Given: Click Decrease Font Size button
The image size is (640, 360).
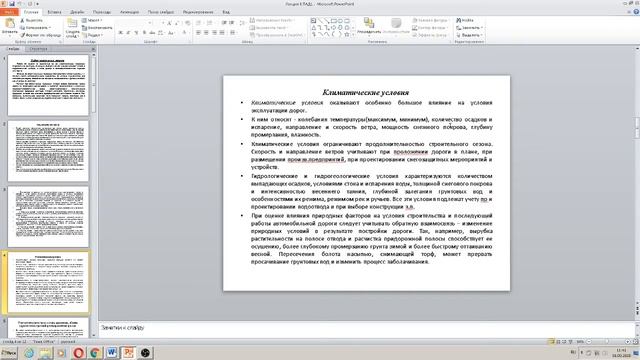Looking at the screenshot, I should coord(176,23).
